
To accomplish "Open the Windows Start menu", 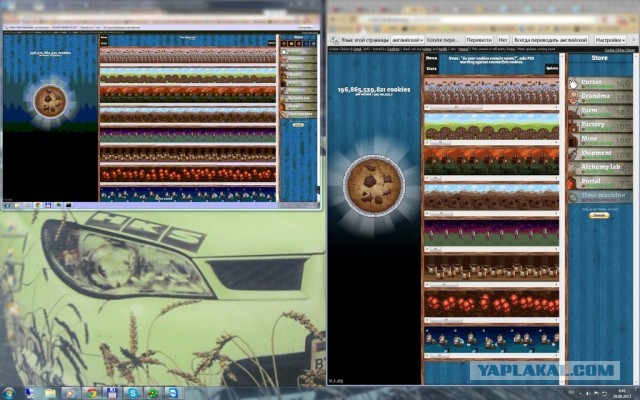I will (x=9, y=393).
